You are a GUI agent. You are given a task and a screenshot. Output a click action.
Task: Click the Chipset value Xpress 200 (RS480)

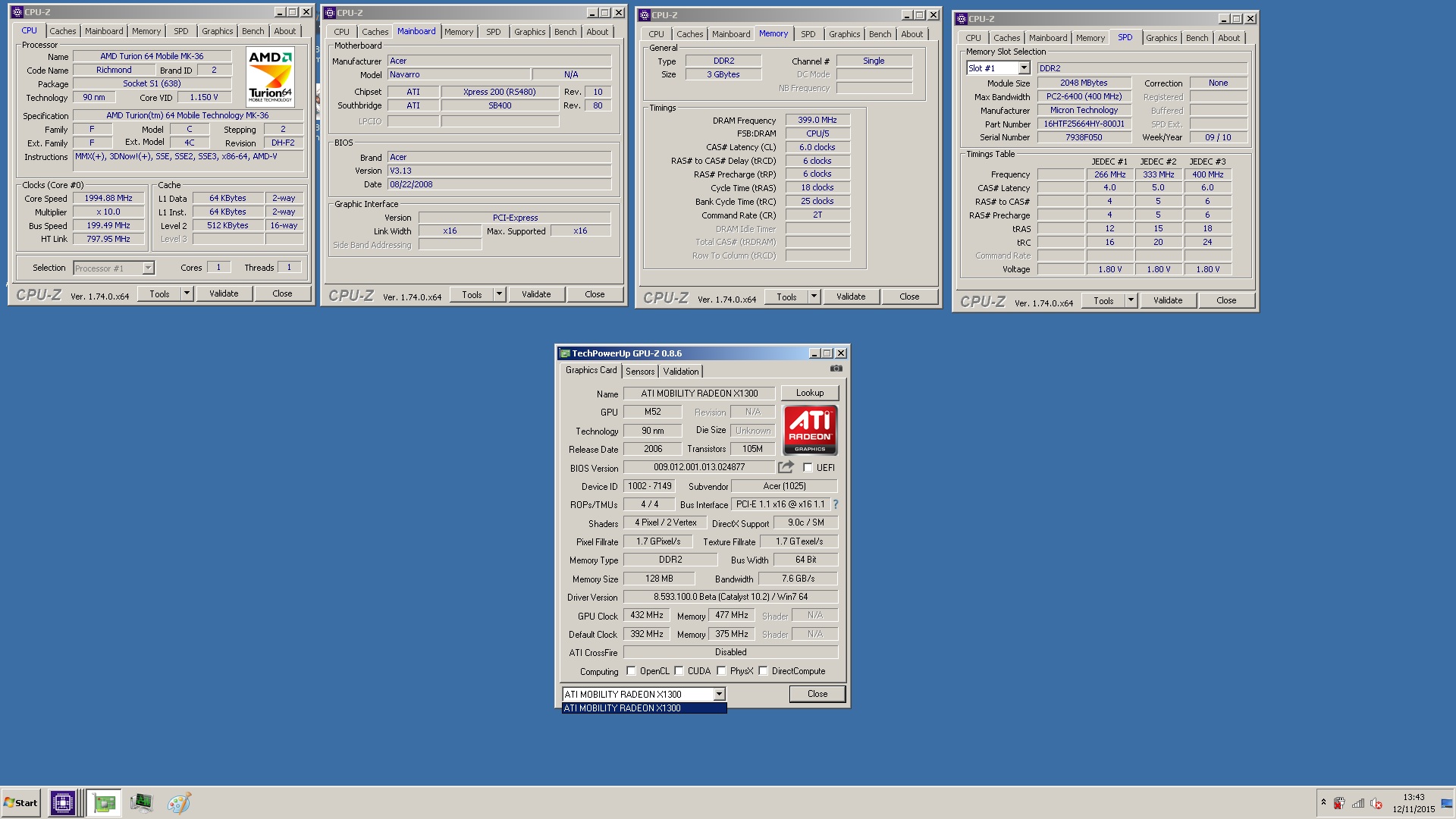pos(499,92)
